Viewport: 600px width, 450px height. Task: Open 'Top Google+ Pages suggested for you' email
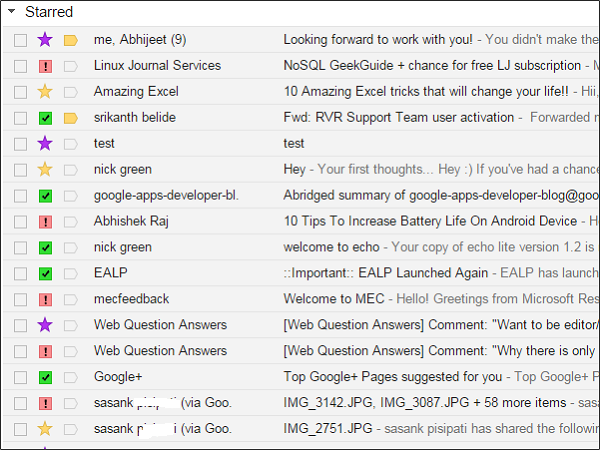click(x=393, y=377)
